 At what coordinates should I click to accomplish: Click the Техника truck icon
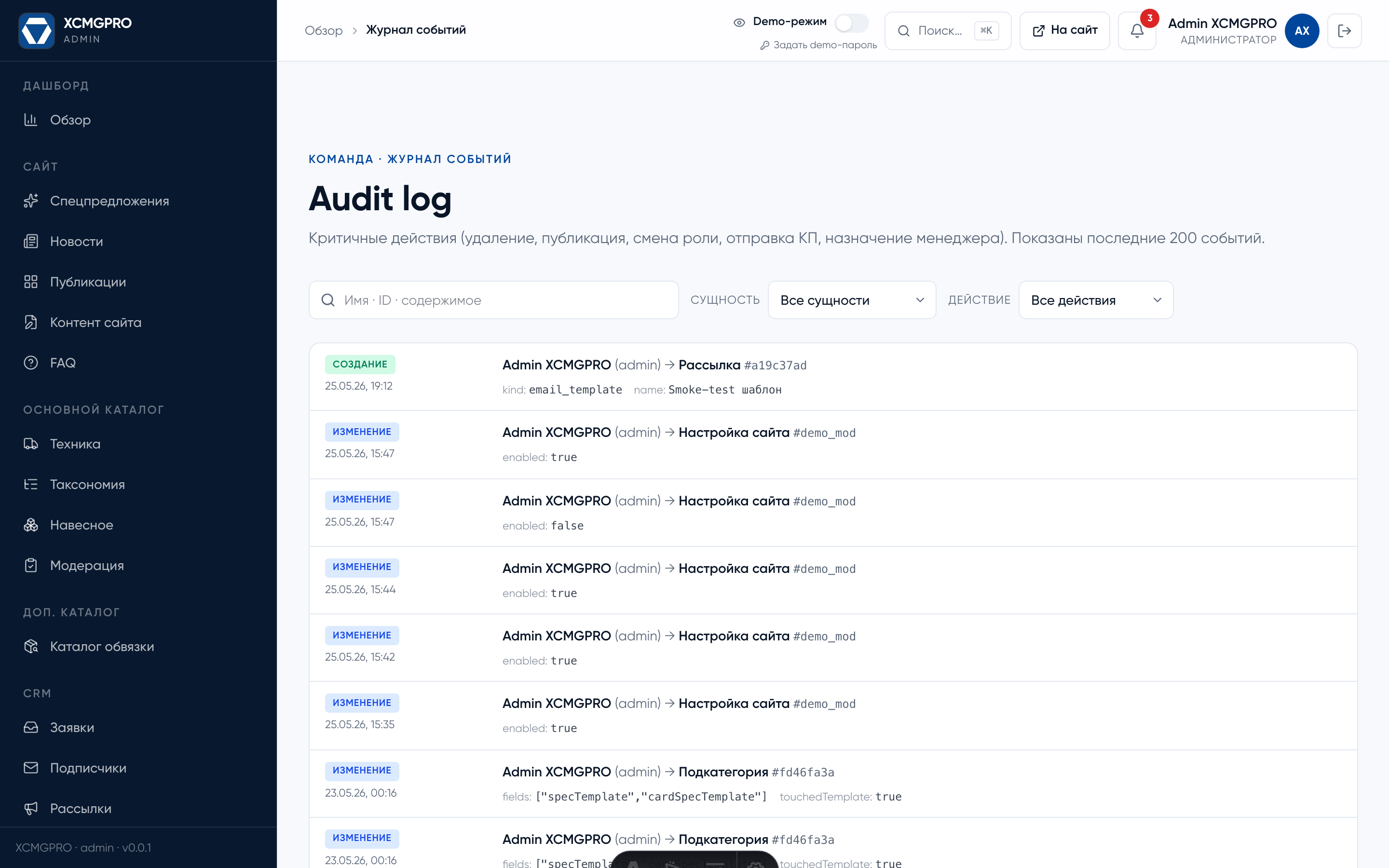(x=31, y=444)
